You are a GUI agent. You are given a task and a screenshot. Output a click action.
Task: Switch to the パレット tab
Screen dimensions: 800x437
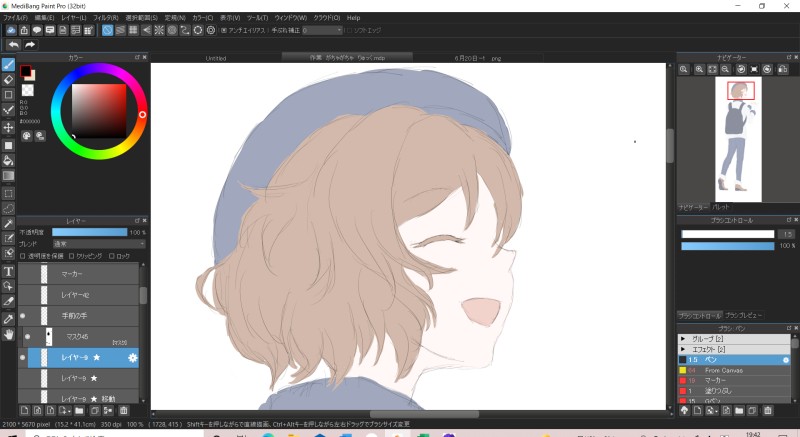[721, 207]
